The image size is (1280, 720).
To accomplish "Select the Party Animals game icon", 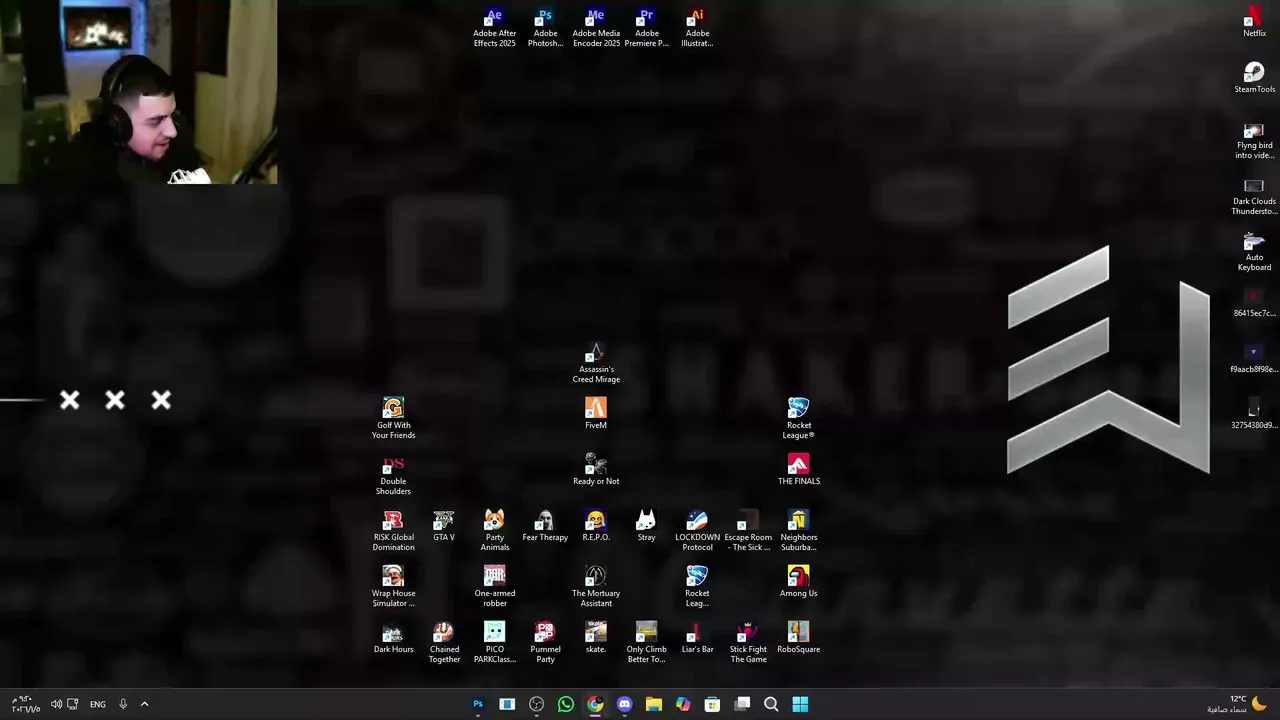I will pyautogui.click(x=494, y=532).
